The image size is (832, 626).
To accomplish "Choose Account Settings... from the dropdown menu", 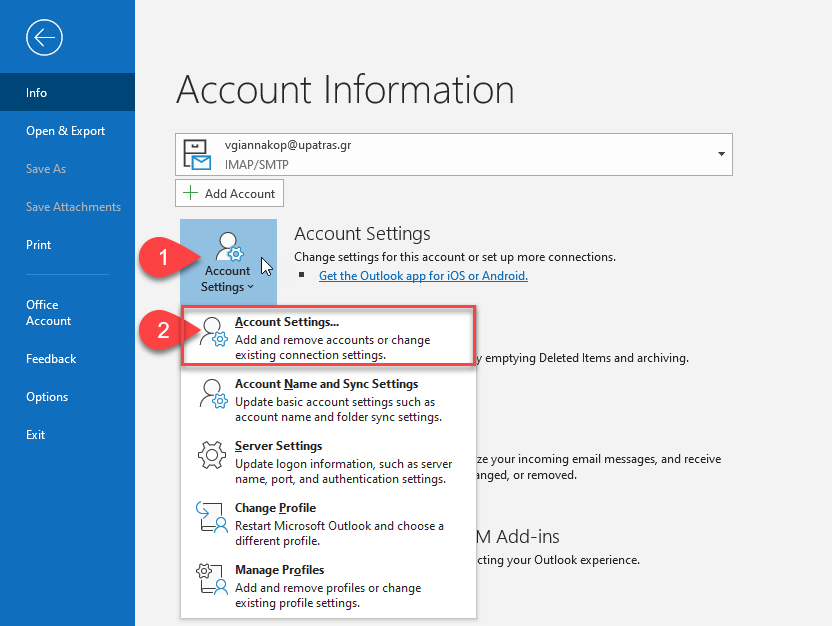I will click(328, 335).
